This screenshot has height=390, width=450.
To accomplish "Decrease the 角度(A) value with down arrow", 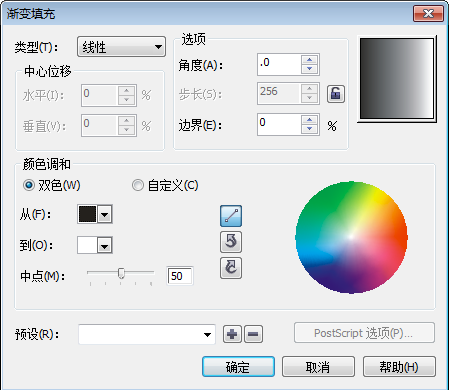I will tap(310, 69).
